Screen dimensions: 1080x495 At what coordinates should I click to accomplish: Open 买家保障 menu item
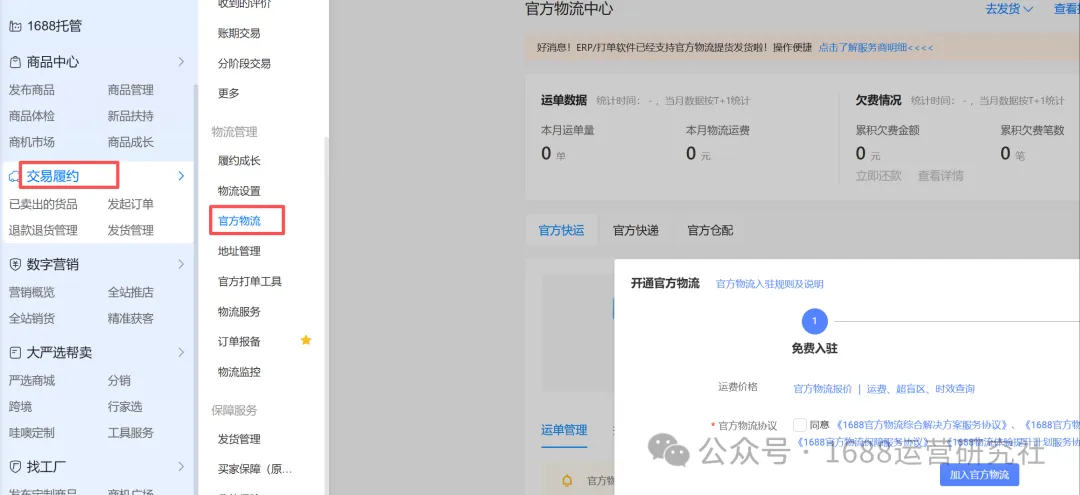tap(256, 470)
